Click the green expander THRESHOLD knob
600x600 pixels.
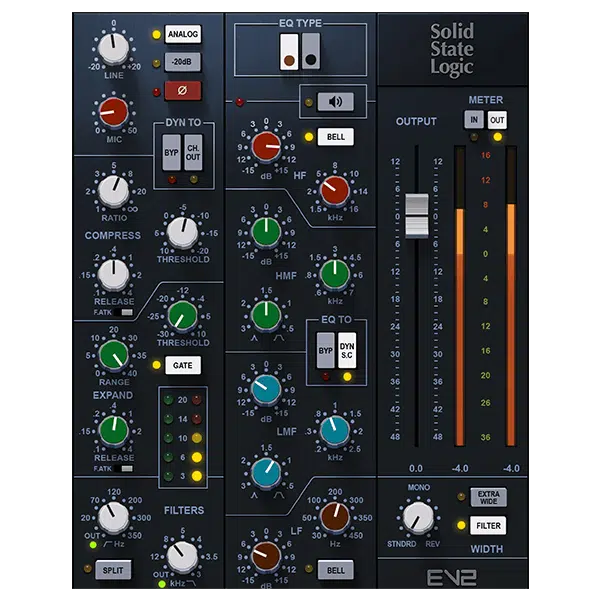(x=183, y=316)
